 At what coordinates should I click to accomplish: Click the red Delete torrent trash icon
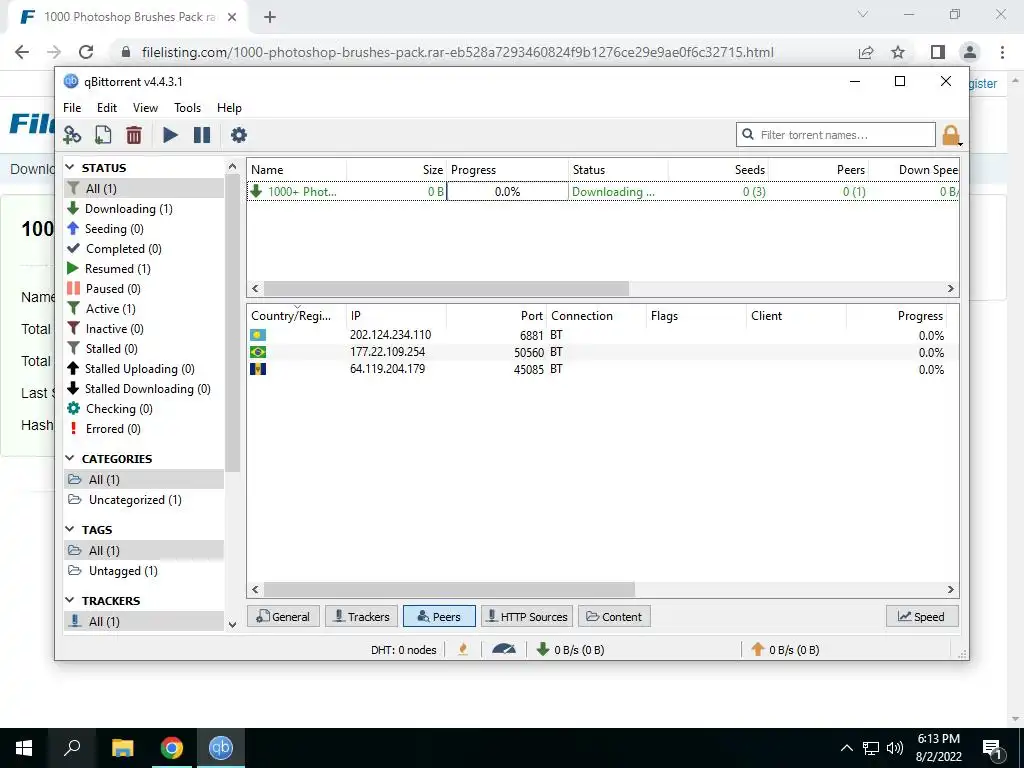[134, 135]
